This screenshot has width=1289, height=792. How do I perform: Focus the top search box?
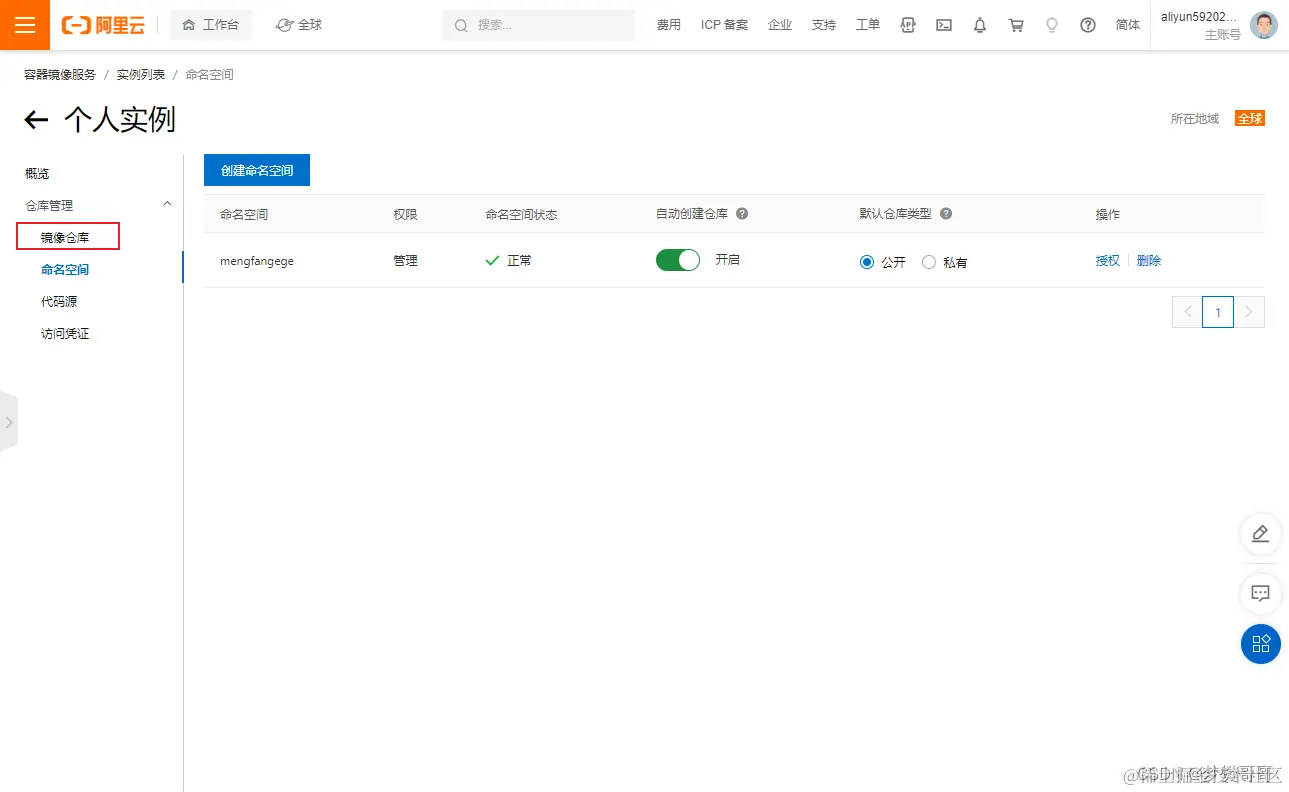point(538,25)
